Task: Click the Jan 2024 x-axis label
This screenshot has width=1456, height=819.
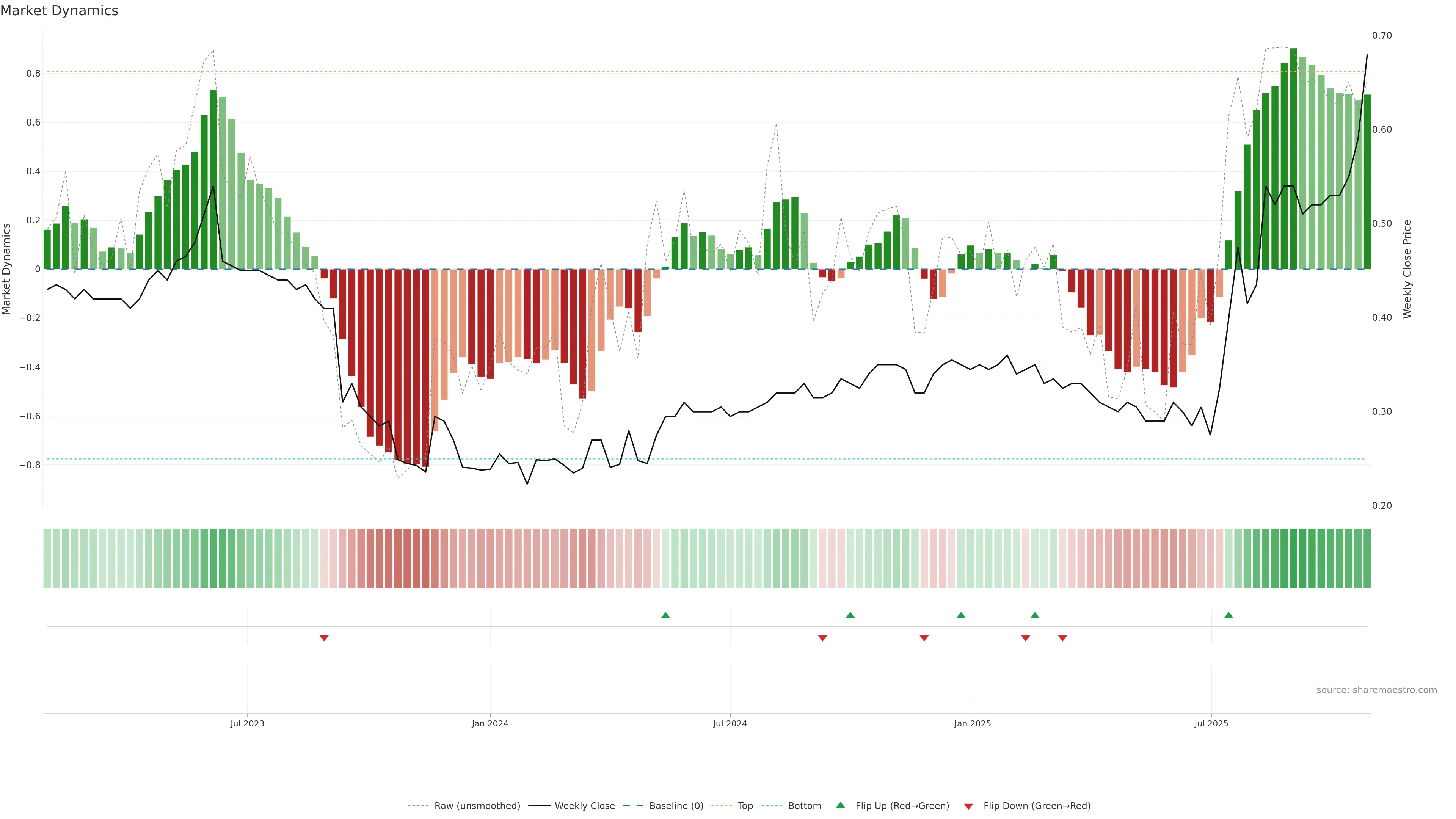Action: tap(490, 723)
